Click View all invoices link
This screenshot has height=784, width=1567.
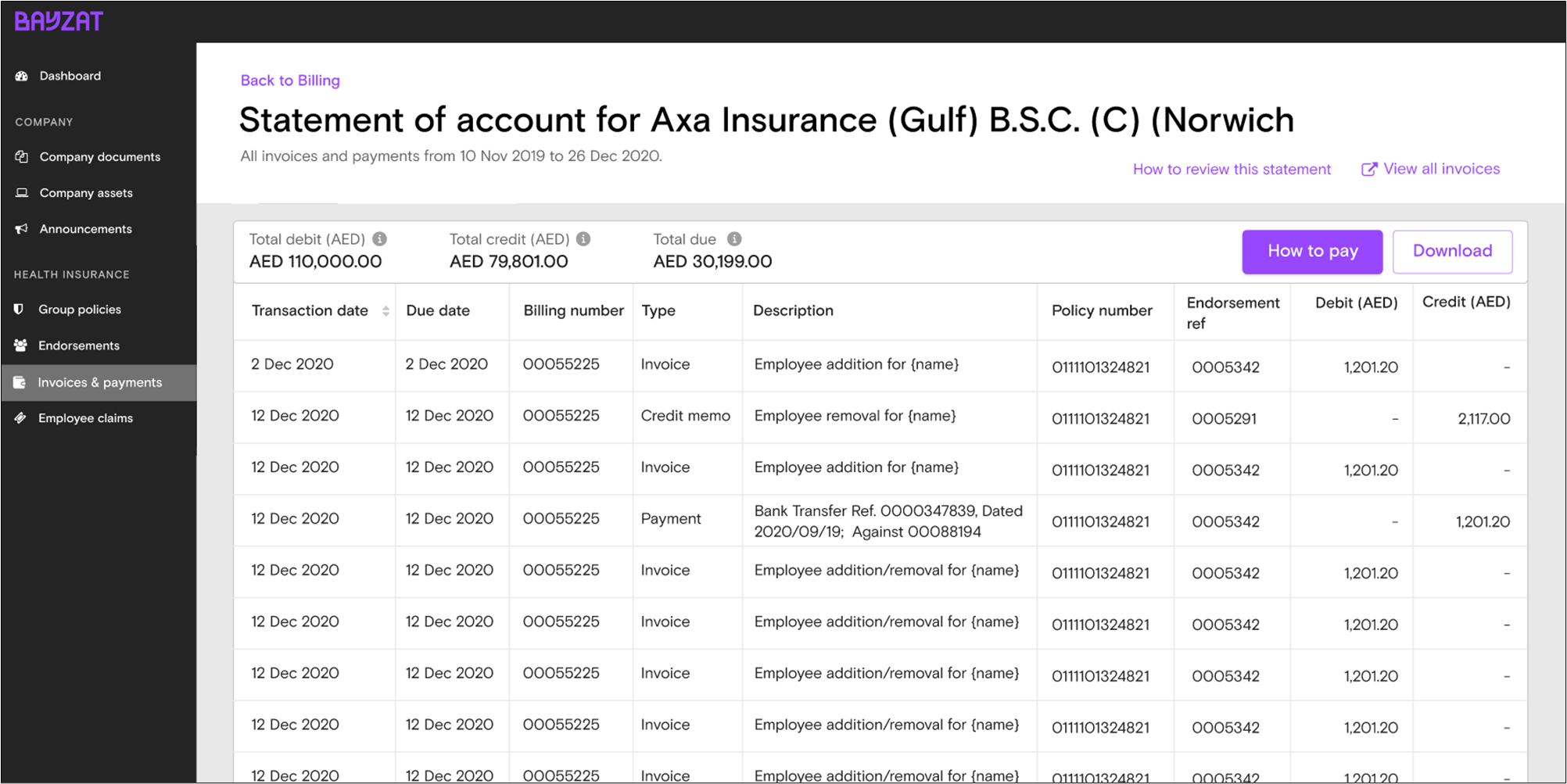pos(1441,169)
